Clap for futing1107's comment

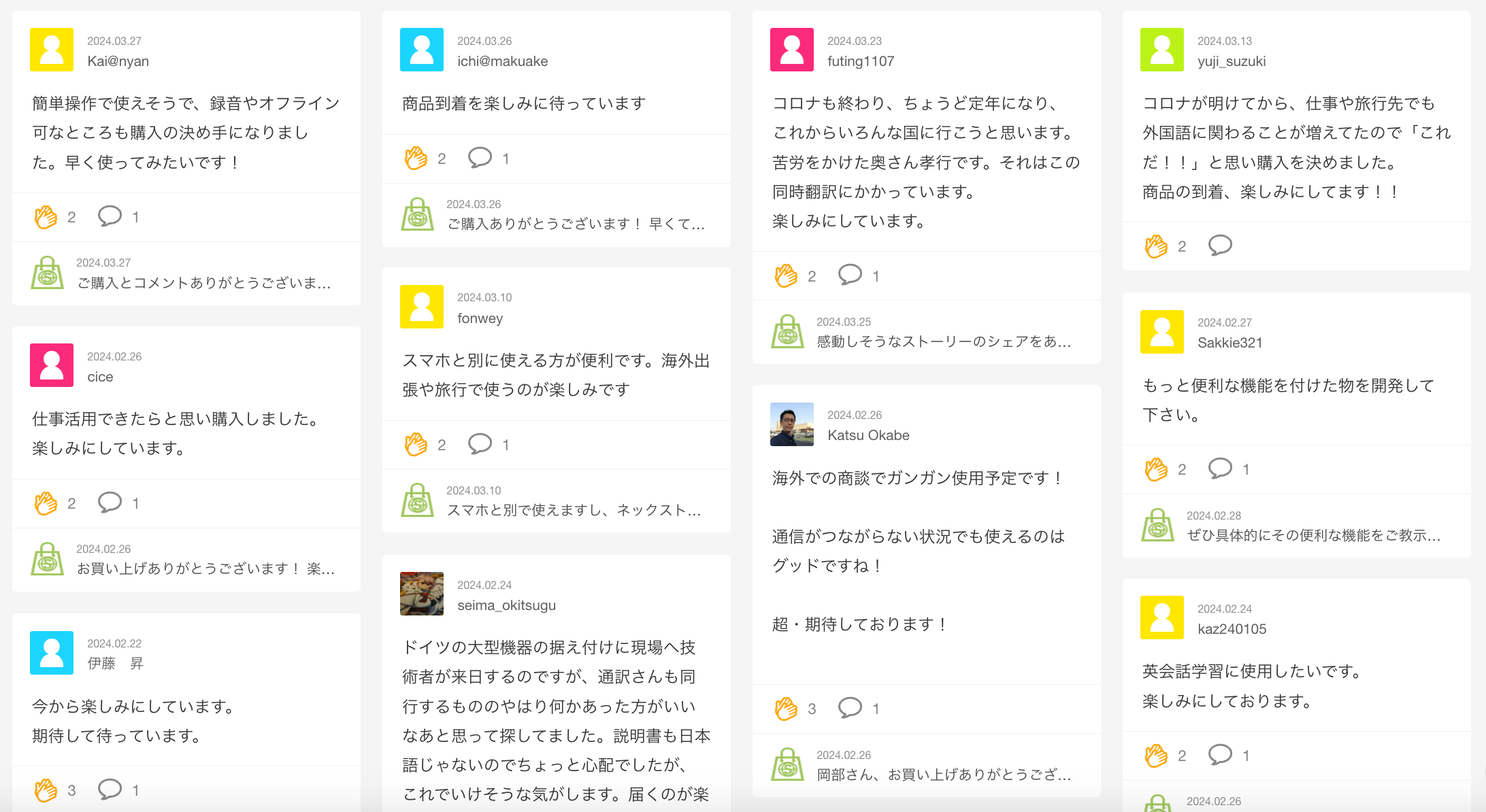[x=786, y=276]
